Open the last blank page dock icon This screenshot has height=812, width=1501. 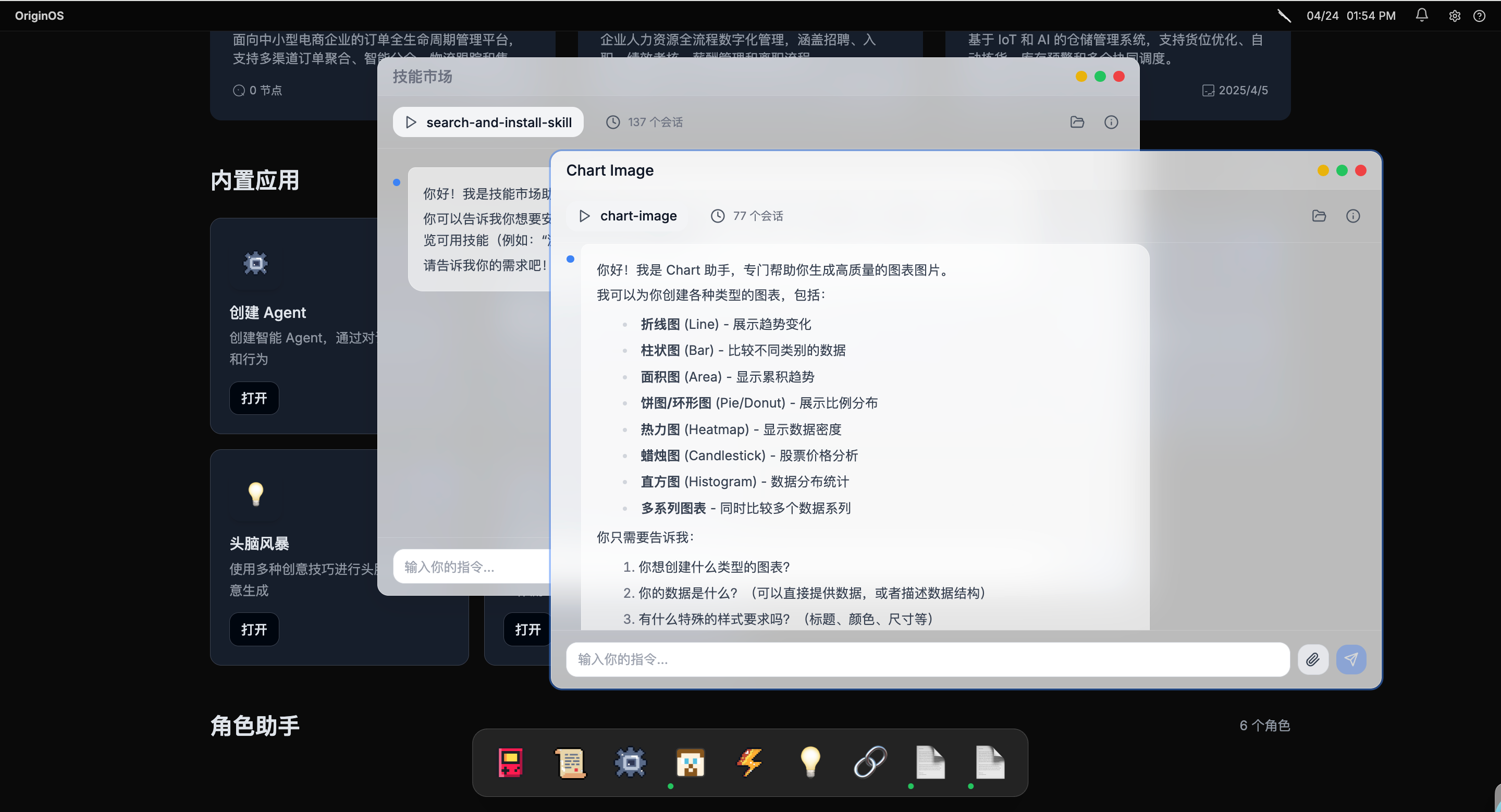click(991, 762)
